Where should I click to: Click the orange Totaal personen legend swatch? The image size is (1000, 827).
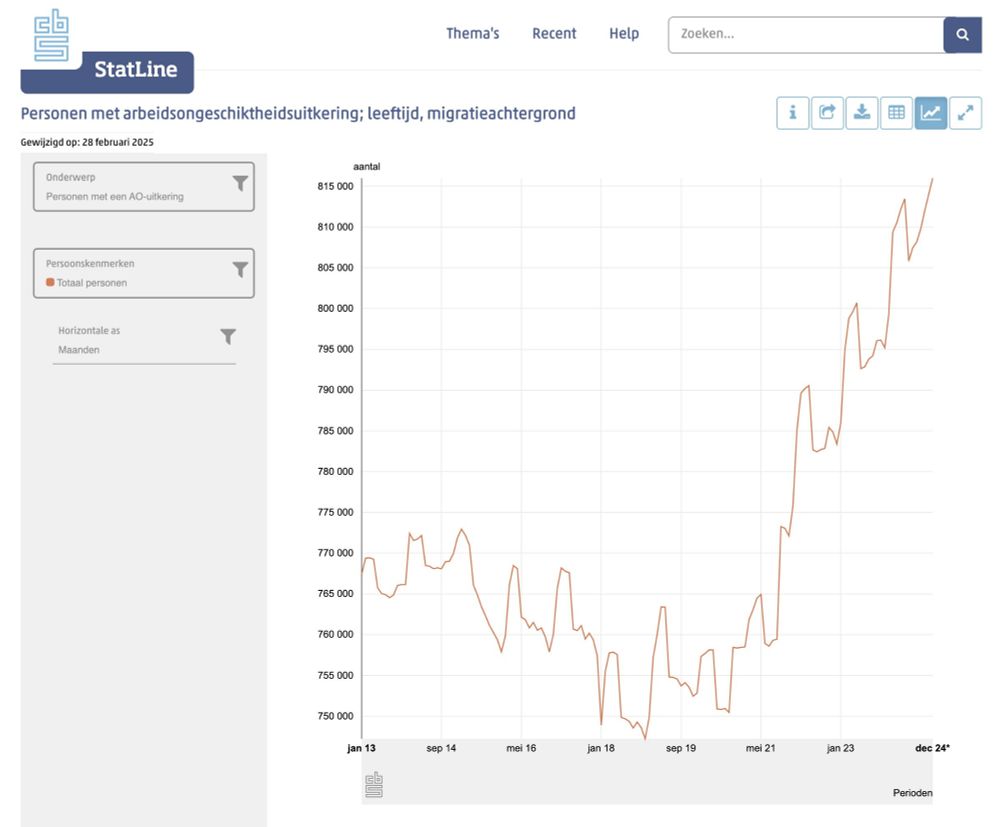[x=50, y=282]
